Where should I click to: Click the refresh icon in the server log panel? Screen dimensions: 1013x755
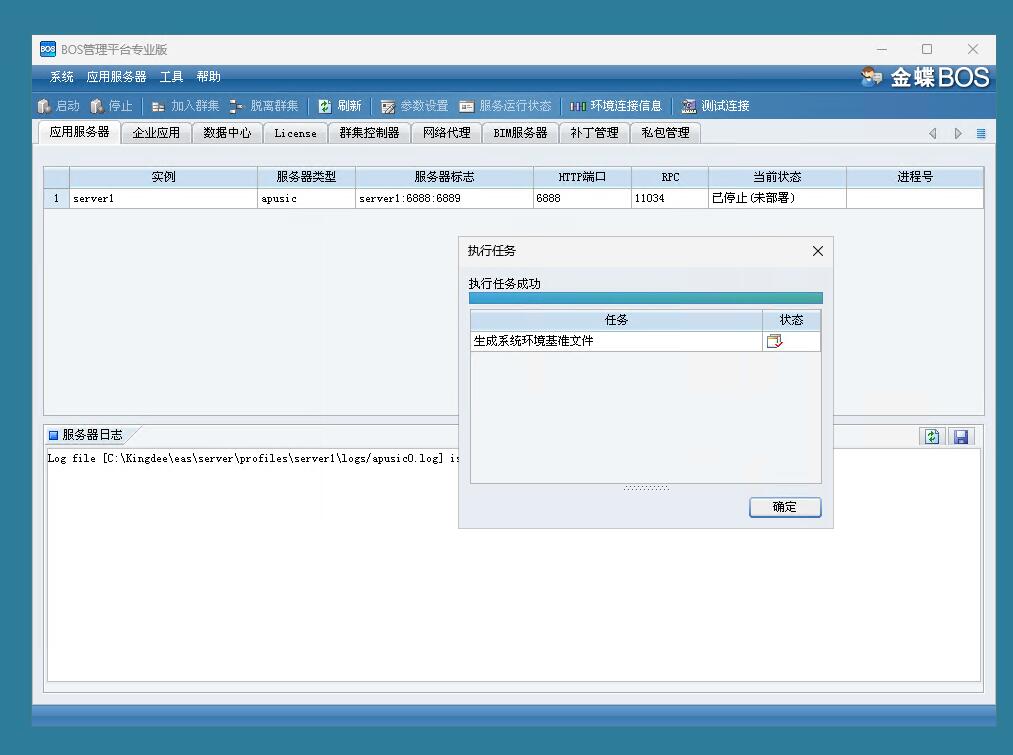[x=932, y=437]
